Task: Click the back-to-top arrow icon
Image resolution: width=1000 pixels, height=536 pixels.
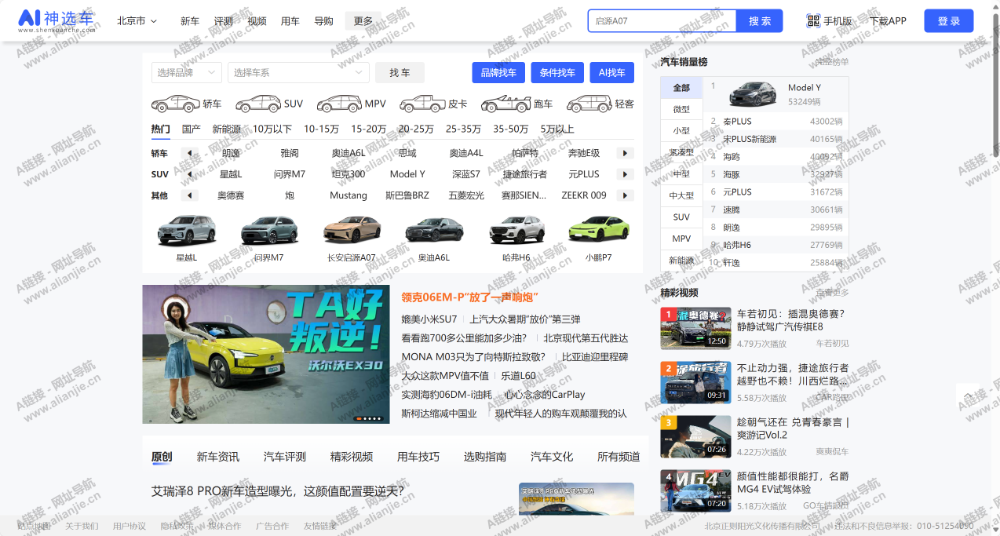Action: click(969, 396)
